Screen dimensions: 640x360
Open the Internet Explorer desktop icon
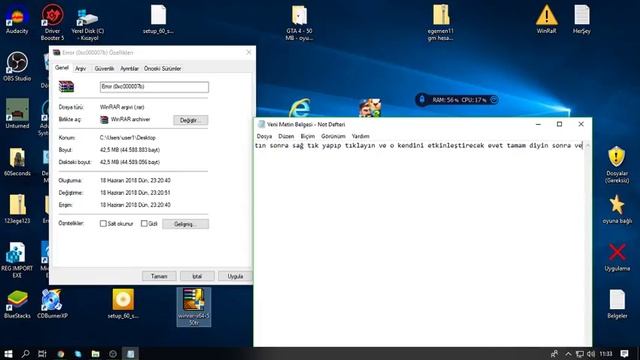pos(300,108)
